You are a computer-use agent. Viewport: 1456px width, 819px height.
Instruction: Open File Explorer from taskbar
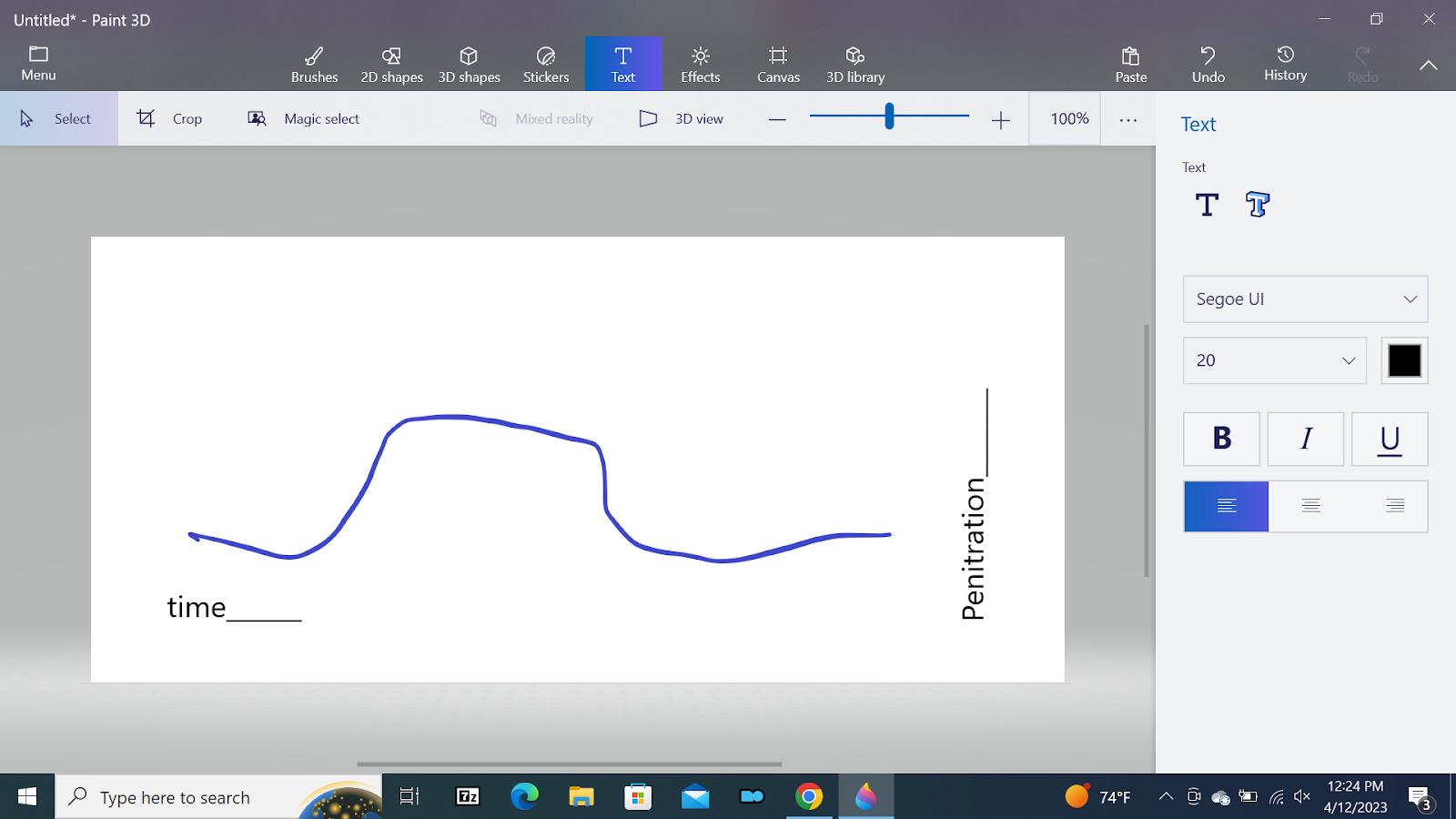point(581,797)
